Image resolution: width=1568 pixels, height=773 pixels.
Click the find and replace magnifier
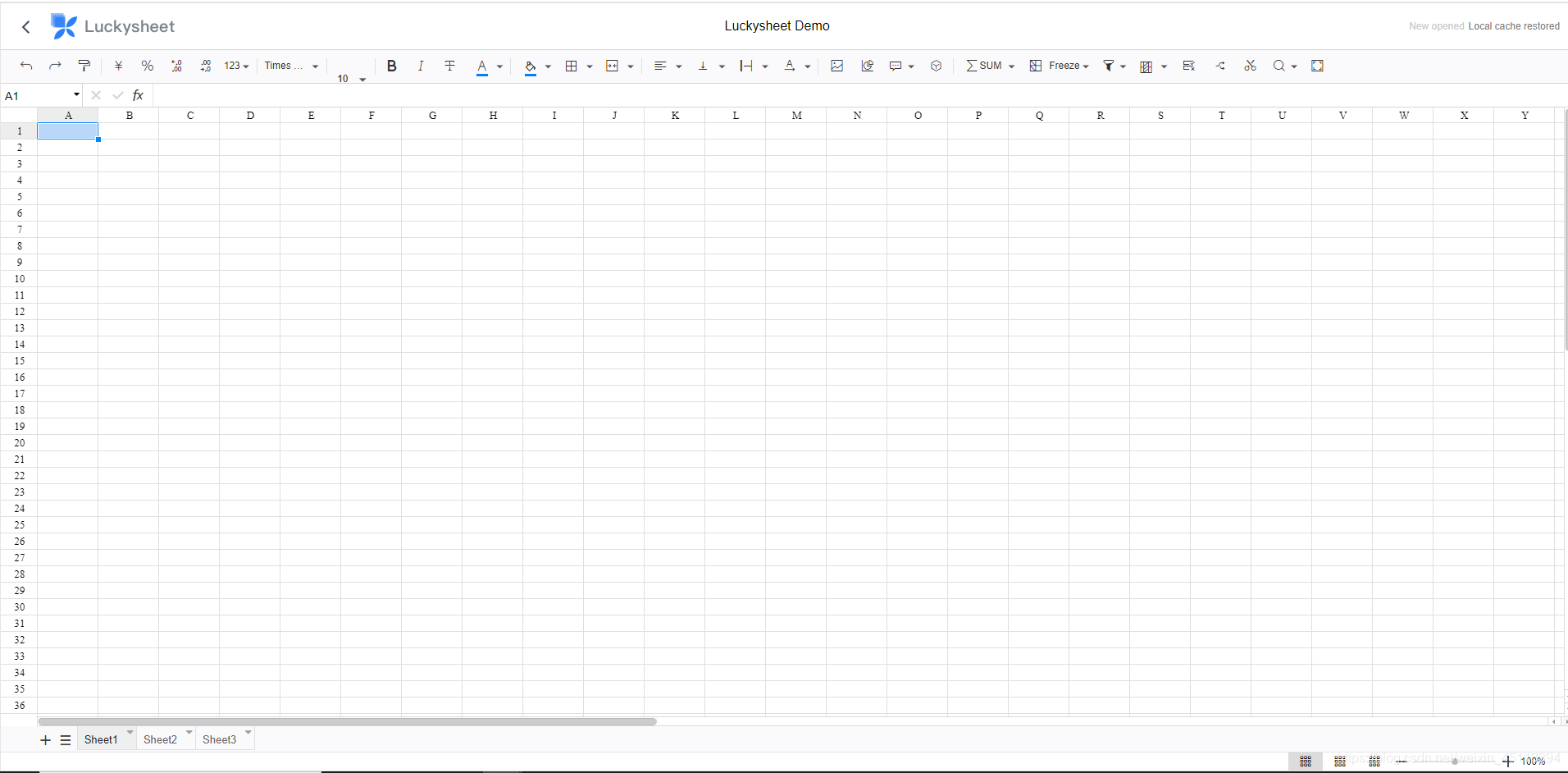point(1279,66)
